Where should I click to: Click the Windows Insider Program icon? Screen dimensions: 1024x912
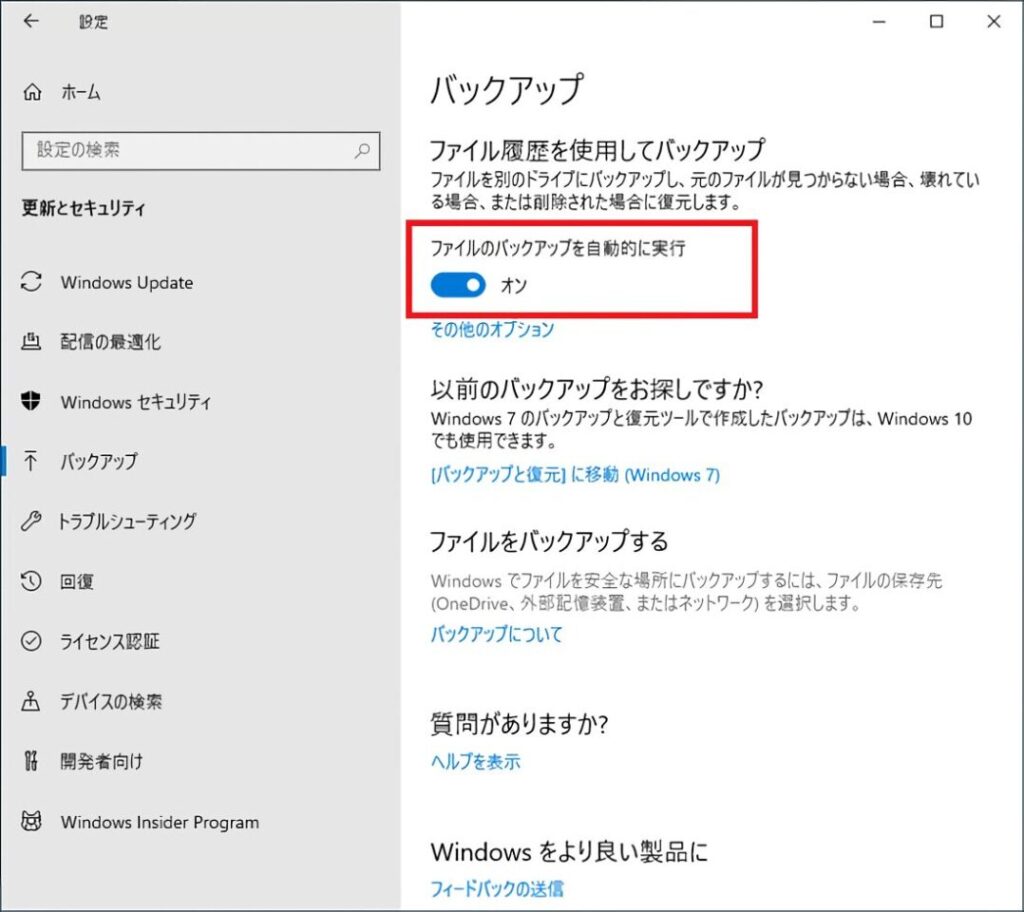(32, 822)
